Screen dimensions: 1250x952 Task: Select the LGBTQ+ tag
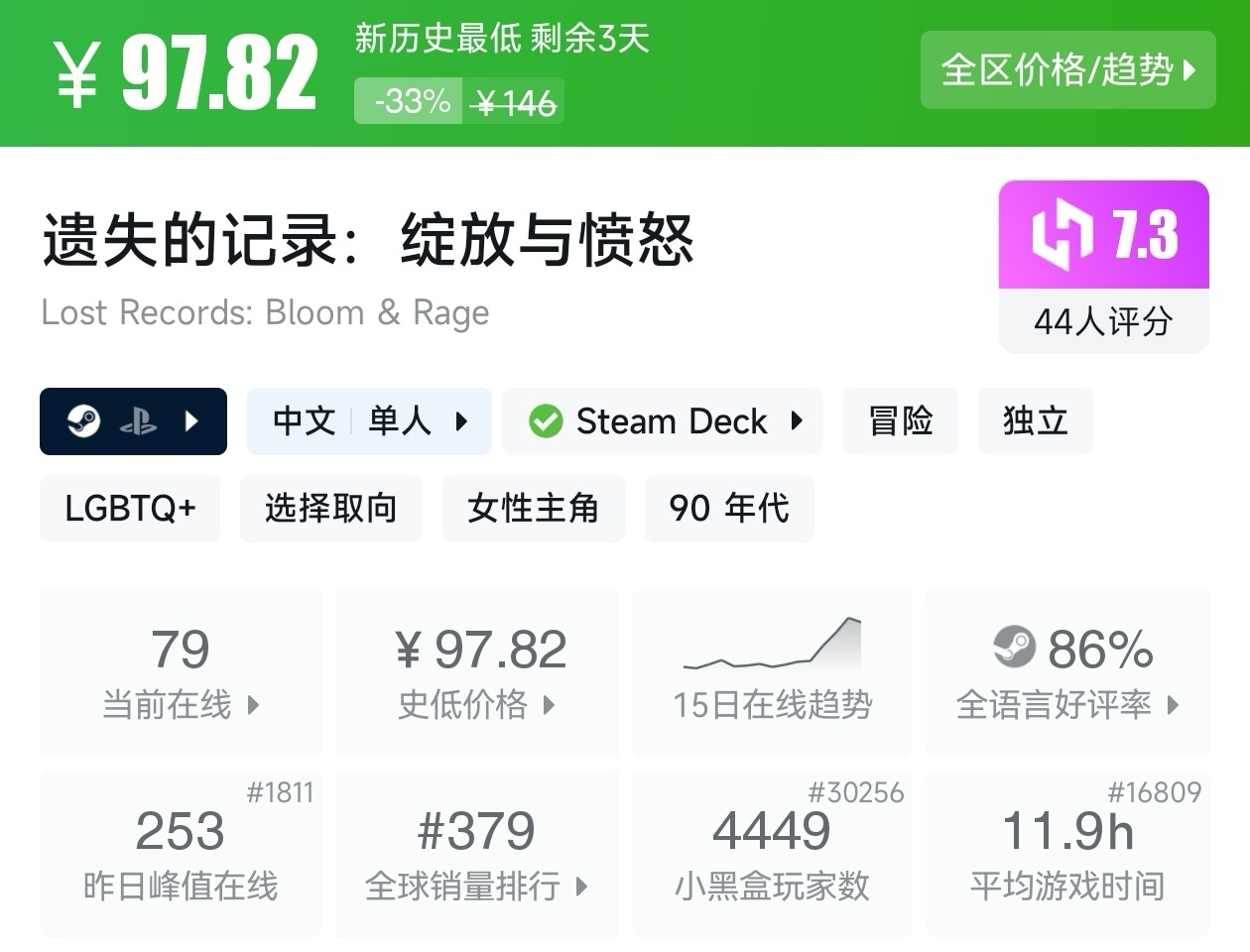click(x=130, y=509)
